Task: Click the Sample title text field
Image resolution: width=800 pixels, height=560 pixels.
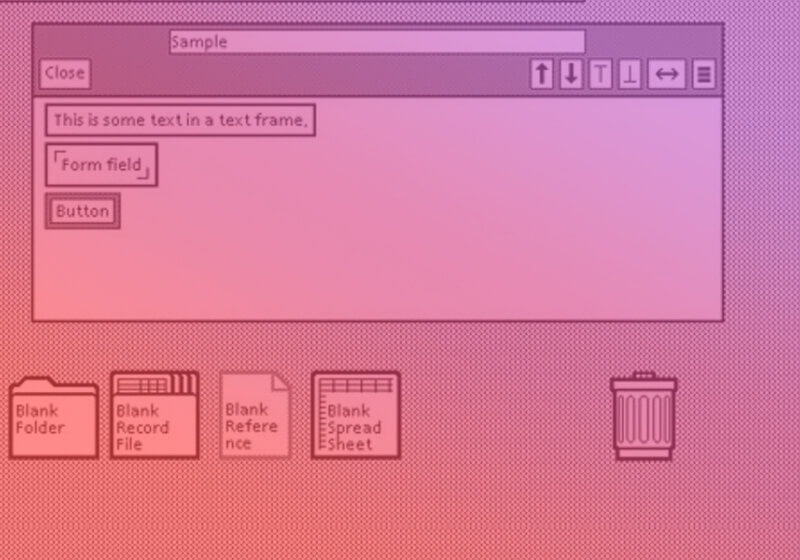Action: [x=377, y=42]
